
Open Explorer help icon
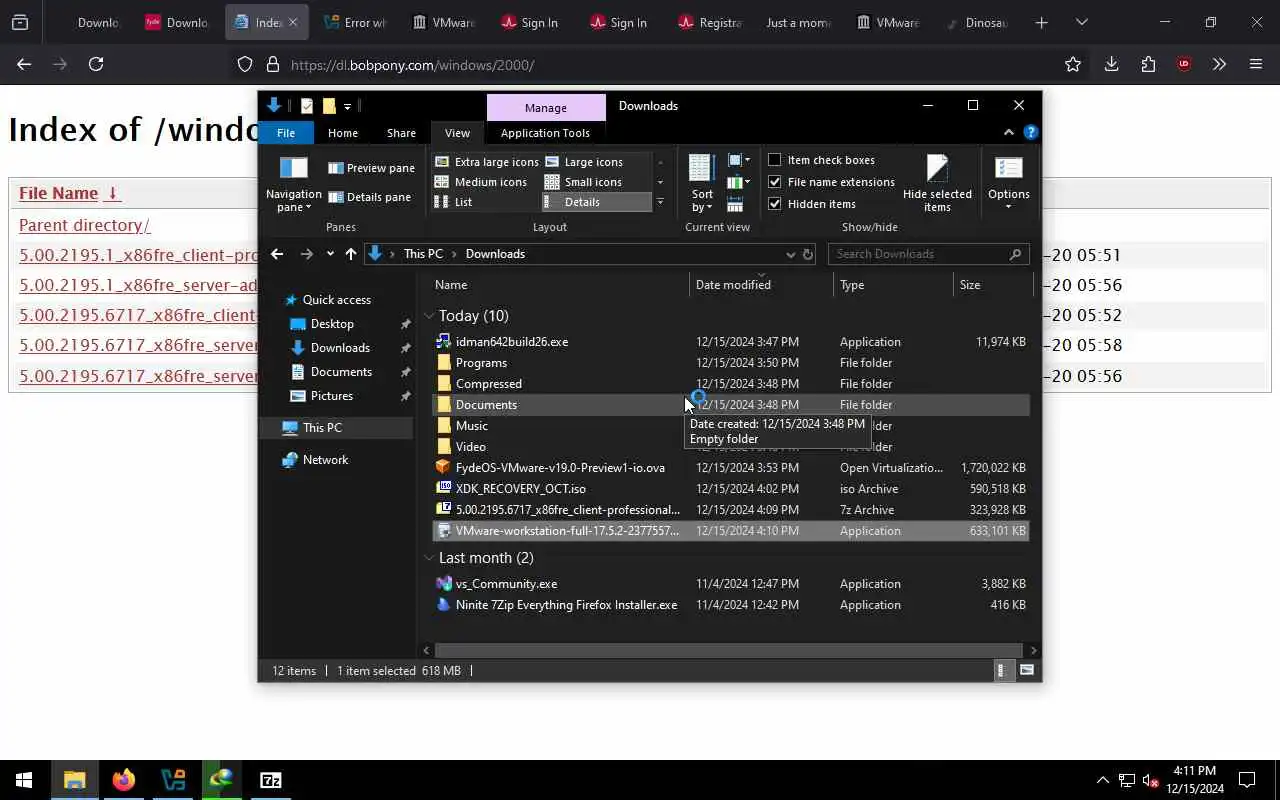[x=1031, y=132]
